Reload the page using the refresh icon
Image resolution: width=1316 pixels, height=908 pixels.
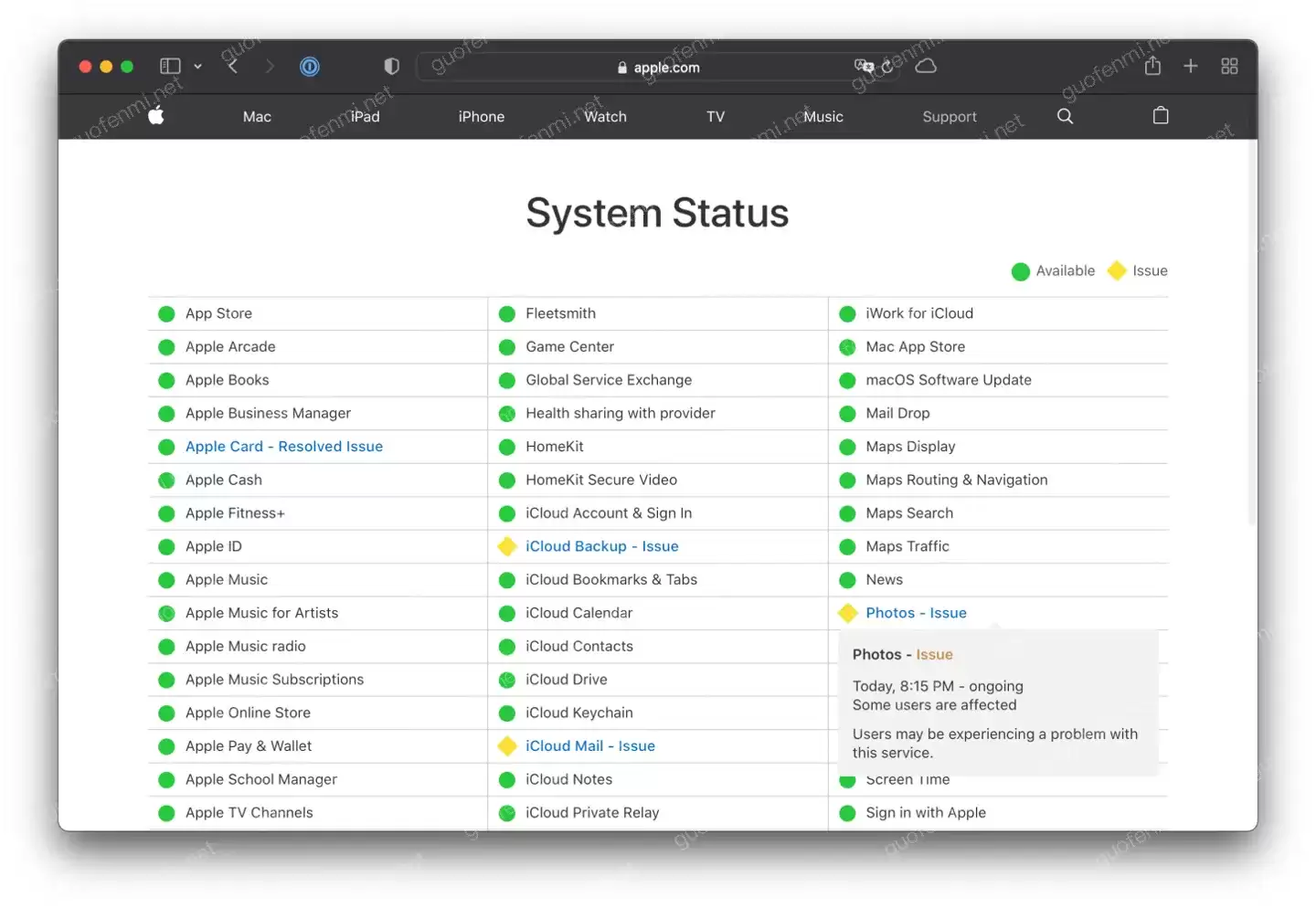[885, 67]
